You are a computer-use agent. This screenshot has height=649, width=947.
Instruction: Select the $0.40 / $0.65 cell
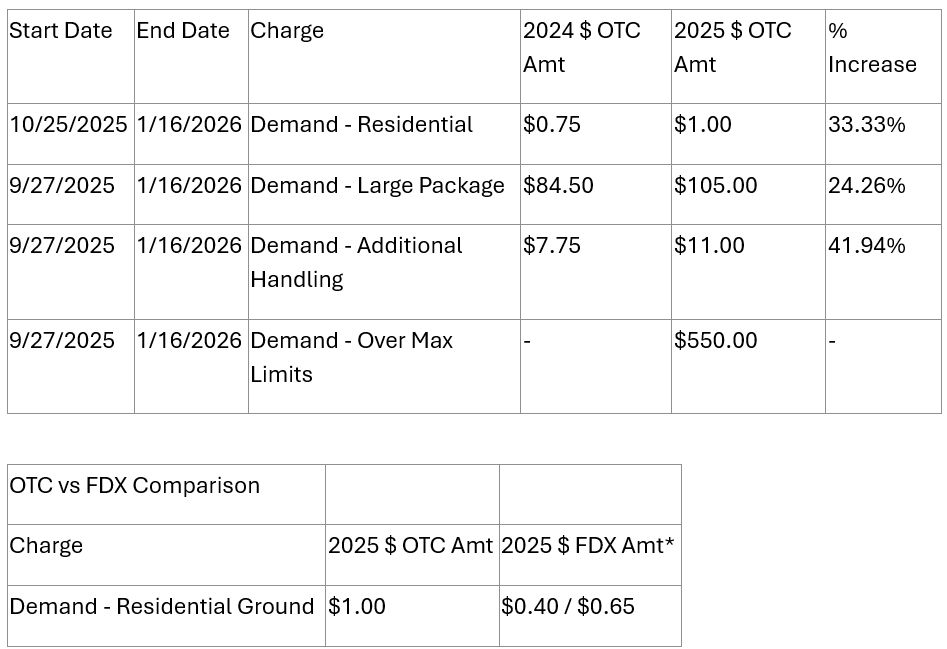(590, 616)
